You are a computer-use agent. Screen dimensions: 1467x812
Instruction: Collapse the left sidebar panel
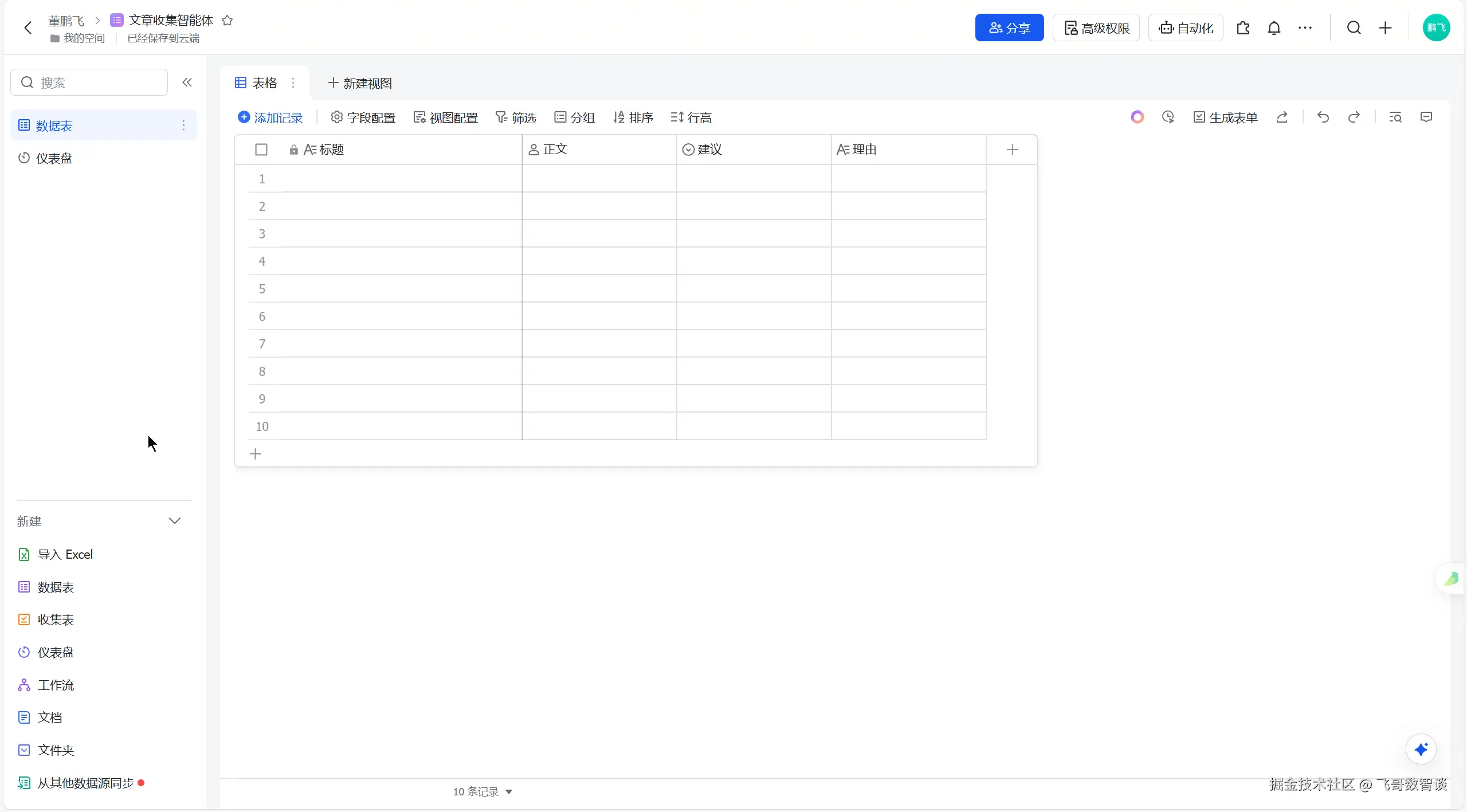click(187, 83)
